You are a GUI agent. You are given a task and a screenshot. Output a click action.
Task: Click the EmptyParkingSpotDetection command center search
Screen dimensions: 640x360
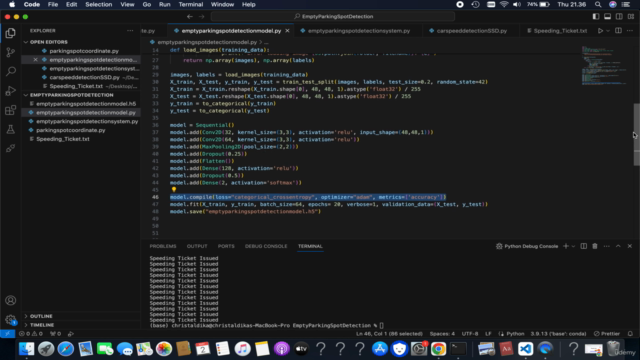(x=333, y=16)
